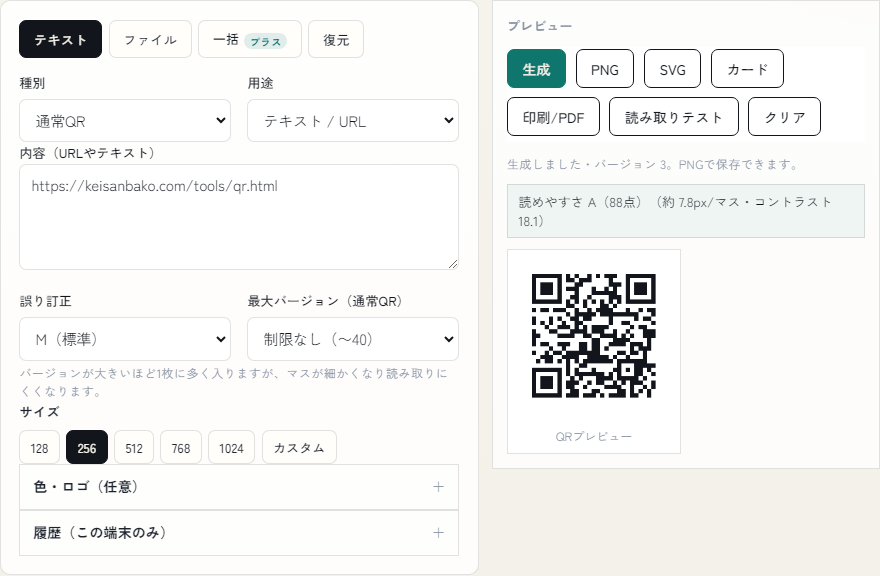
Task: Open the 用途 dropdown showing テキスト / URL
Action: pyautogui.click(x=353, y=121)
